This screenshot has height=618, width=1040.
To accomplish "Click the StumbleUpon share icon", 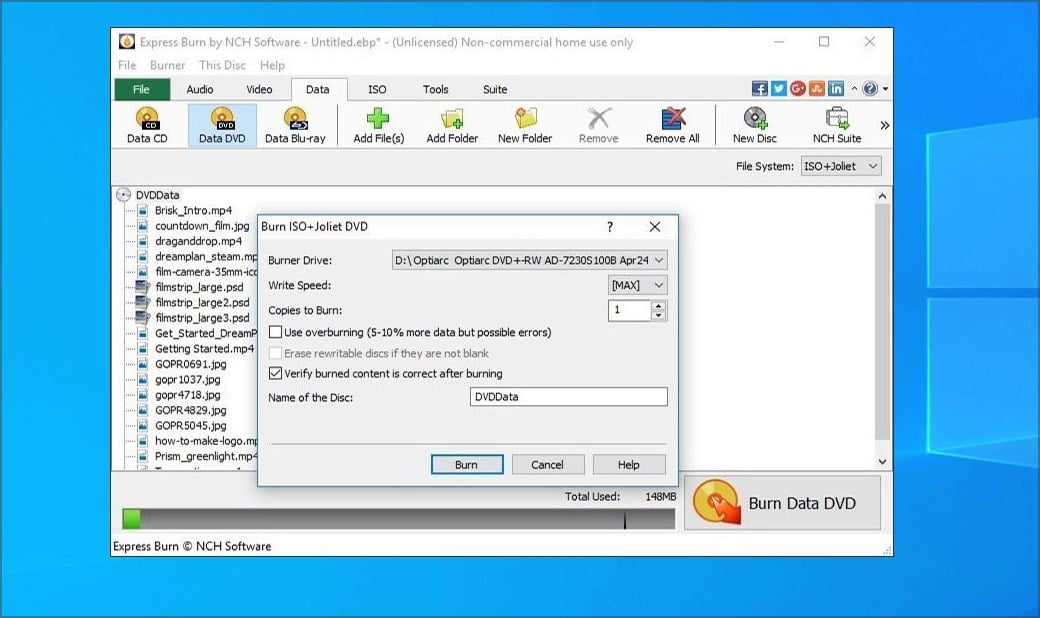I will coord(816,88).
